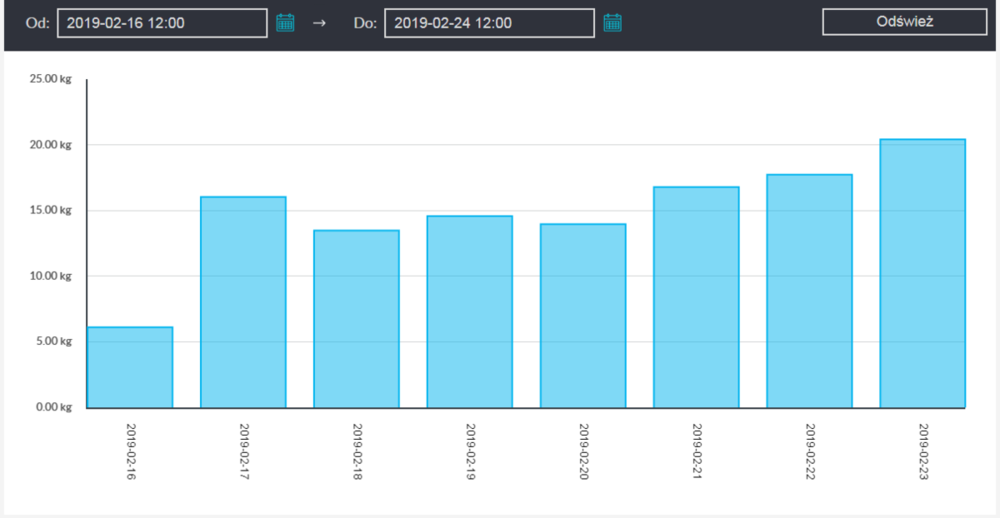The height and width of the screenshot is (518, 1000).
Task: Select the bar for 2019-02-18
Action: tap(357, 319)
